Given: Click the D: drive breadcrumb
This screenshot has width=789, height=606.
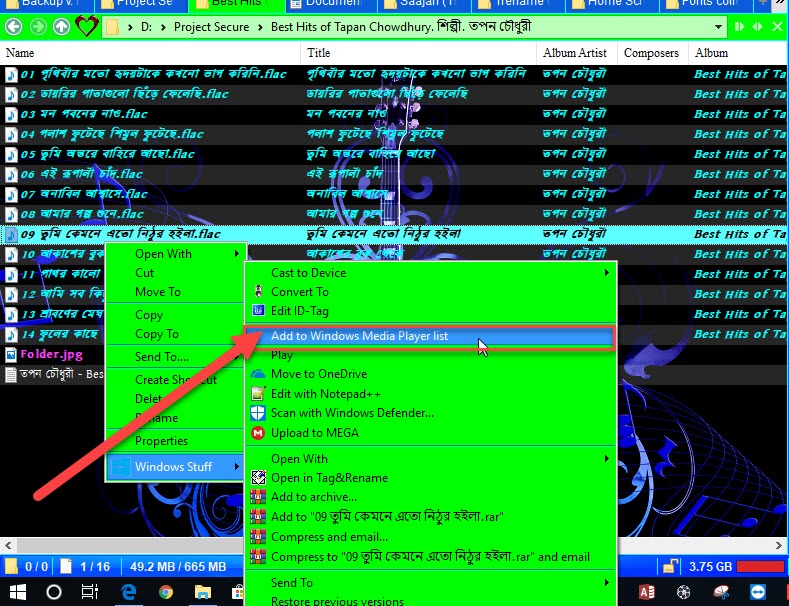Looking at the screenshot, I should (x=146, y=27).
